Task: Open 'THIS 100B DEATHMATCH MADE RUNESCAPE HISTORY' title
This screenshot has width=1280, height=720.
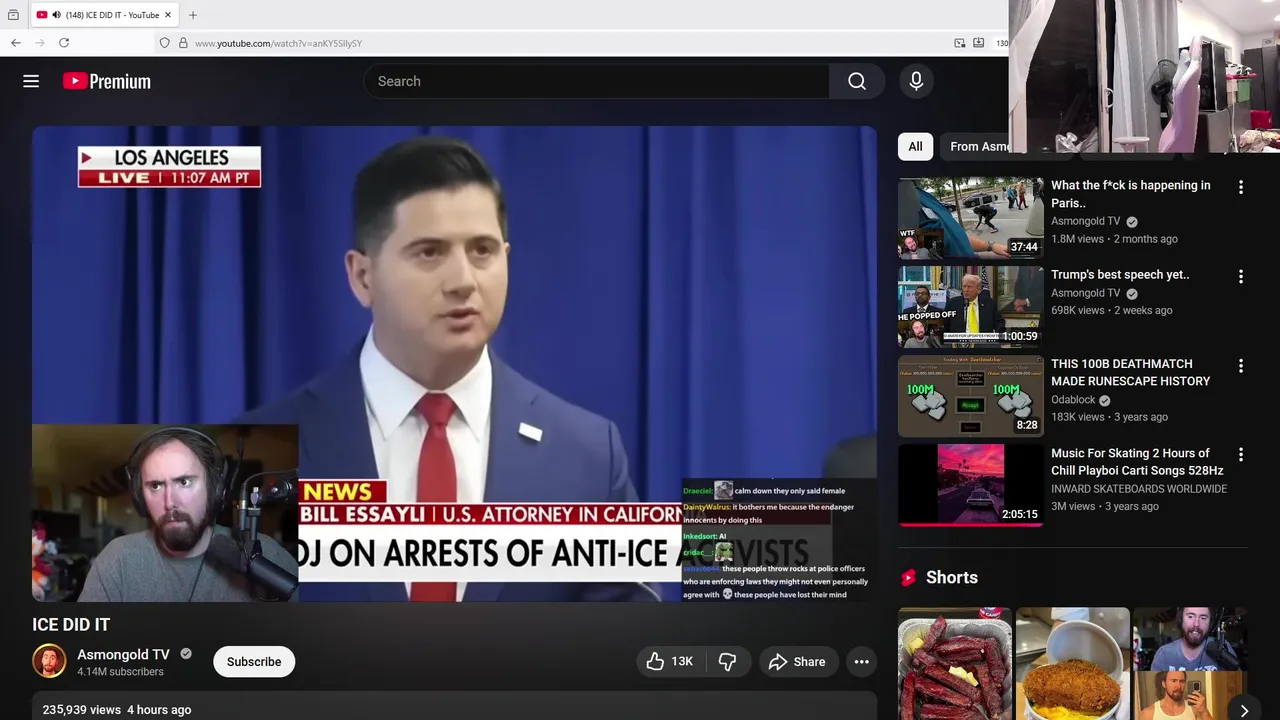Action: click(1131, 372)
